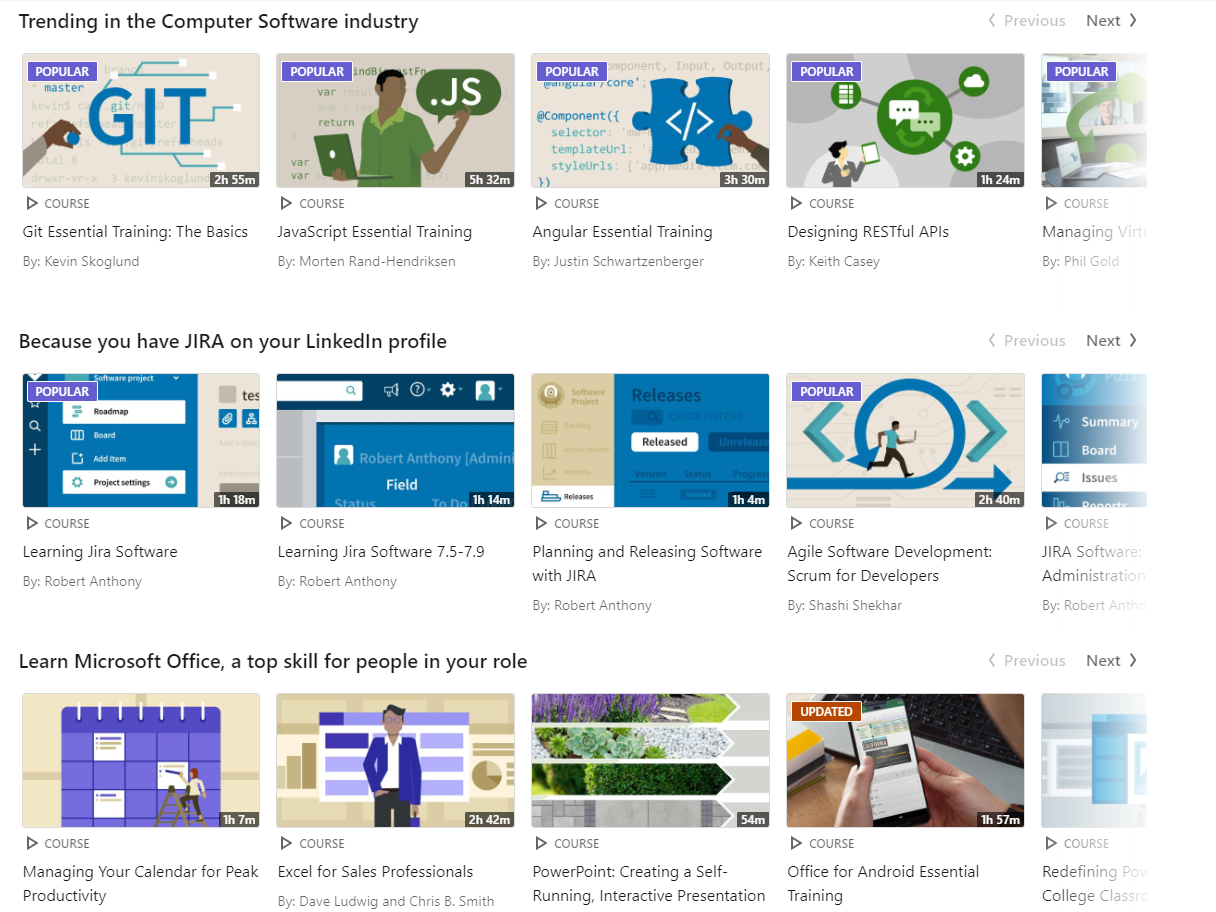The height and width of the screenshot is (912, 1216).
Task: Click the play icon under Excel for Sales thumbnail
Action: (x=287, y=843)
